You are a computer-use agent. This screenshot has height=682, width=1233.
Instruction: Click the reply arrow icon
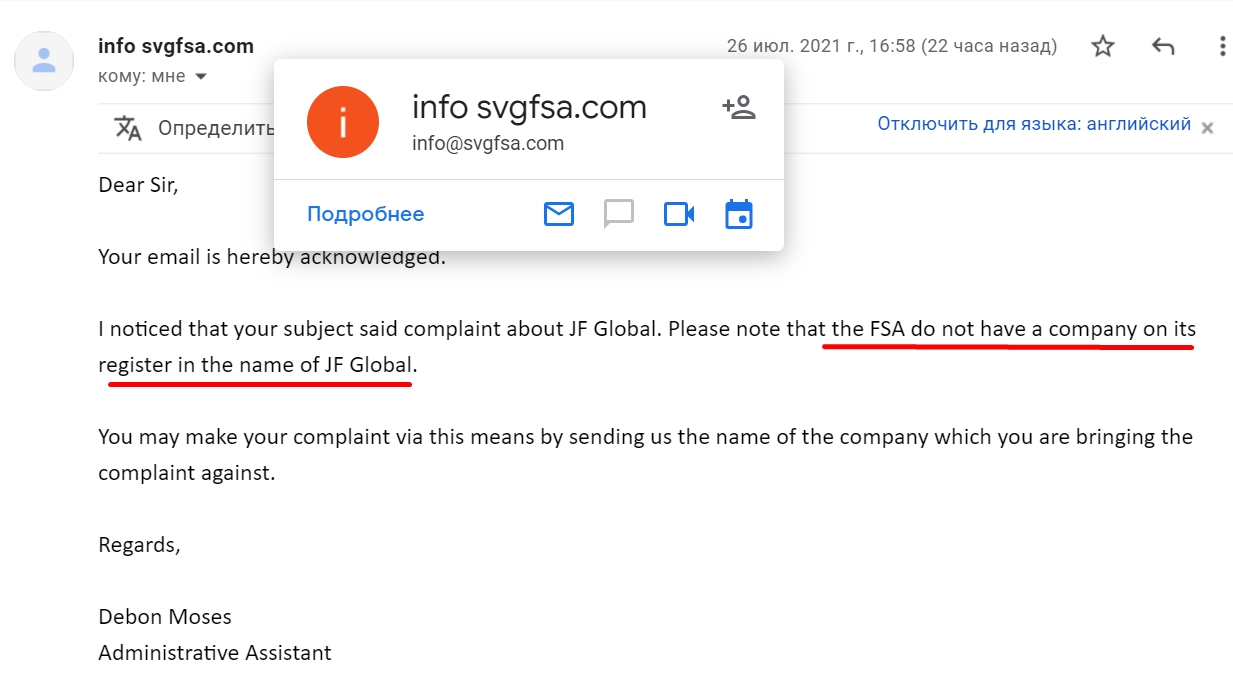click(1163, 46)
